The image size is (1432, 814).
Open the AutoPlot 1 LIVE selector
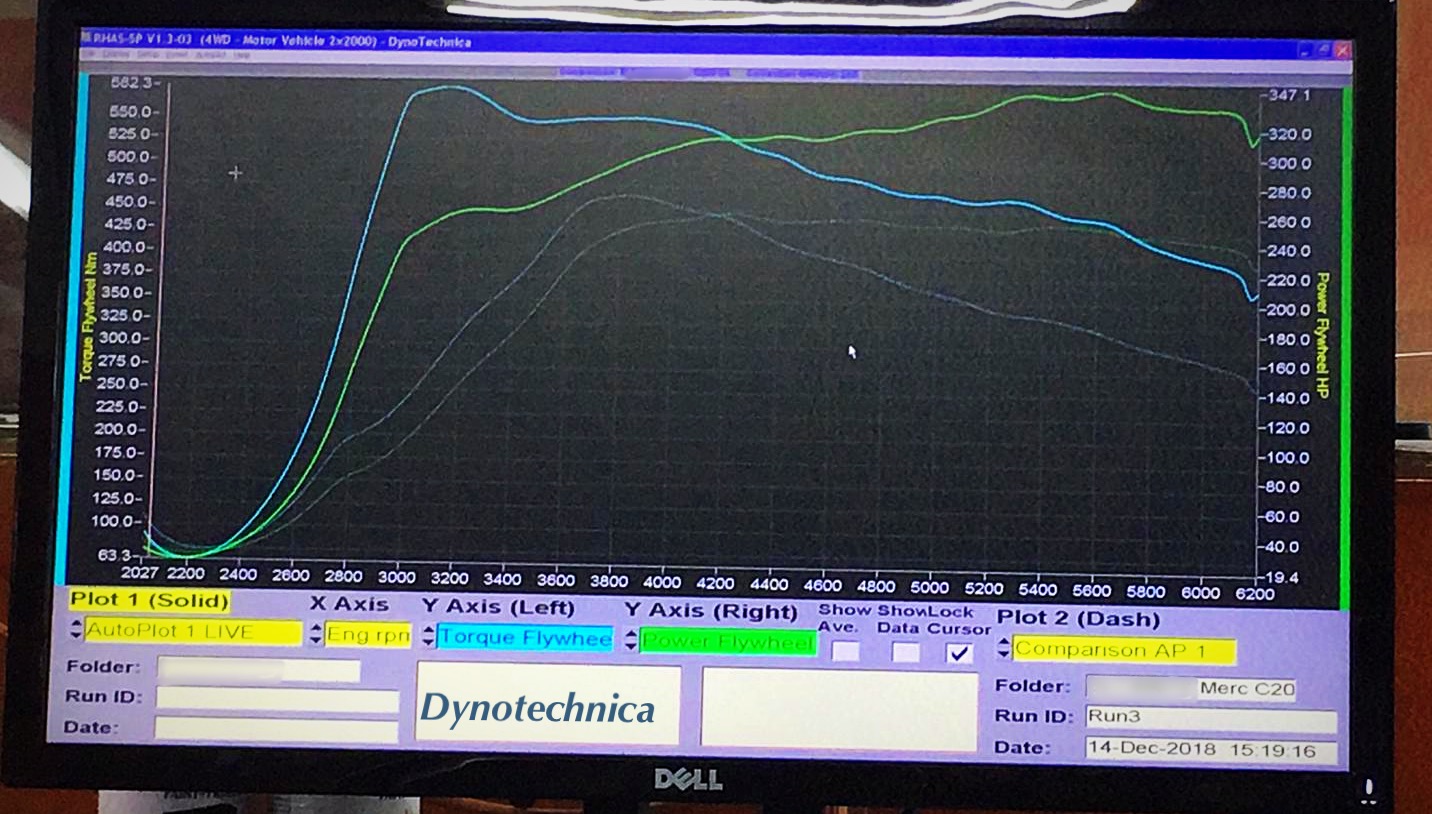[x=193, y=632]
